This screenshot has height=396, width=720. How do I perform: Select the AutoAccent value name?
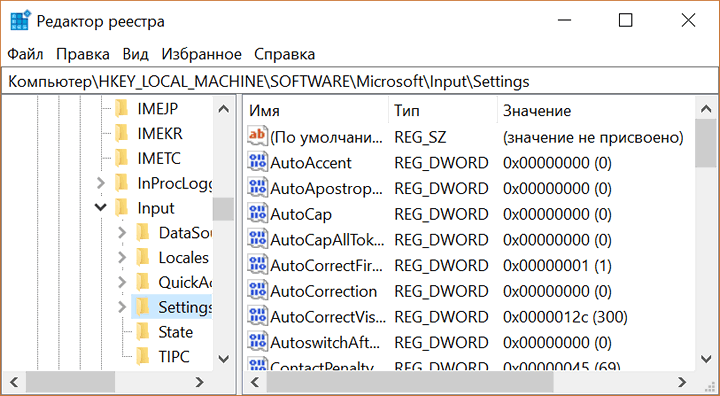[311, 163]
